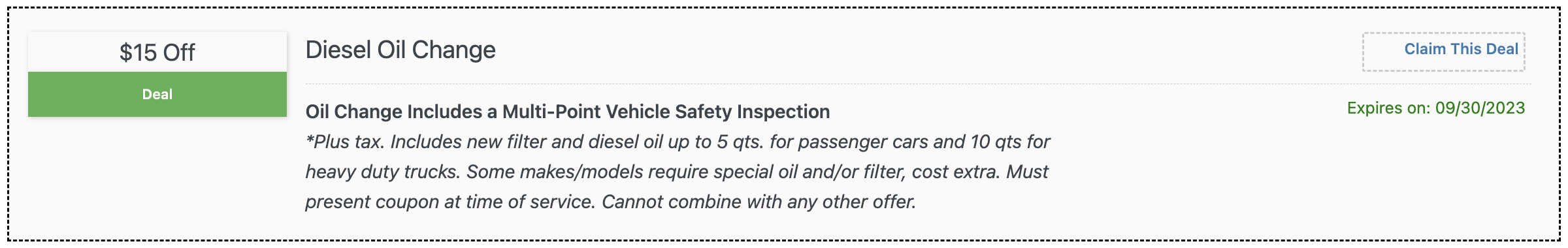Image resolution: width=1568 pixels, height=248 pixels.
Task: Click the words 'Cannot combine with any other offer'
Action: click(759, 202)
